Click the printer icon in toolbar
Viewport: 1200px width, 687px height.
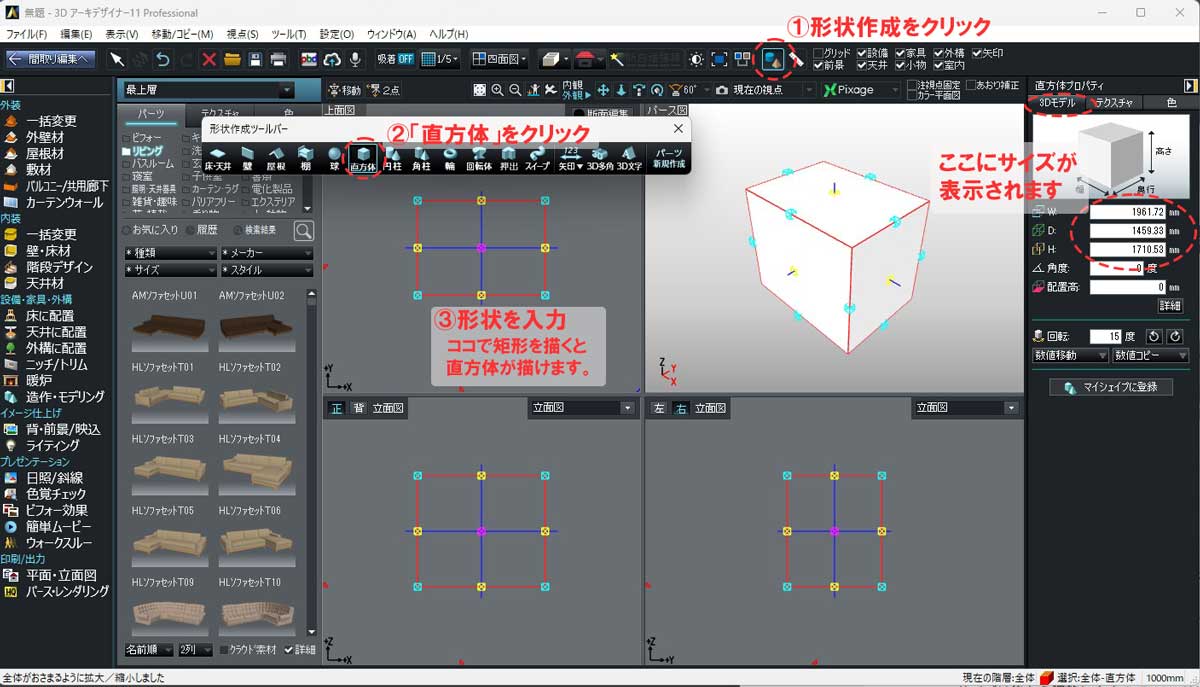click(x=279, y=59)
